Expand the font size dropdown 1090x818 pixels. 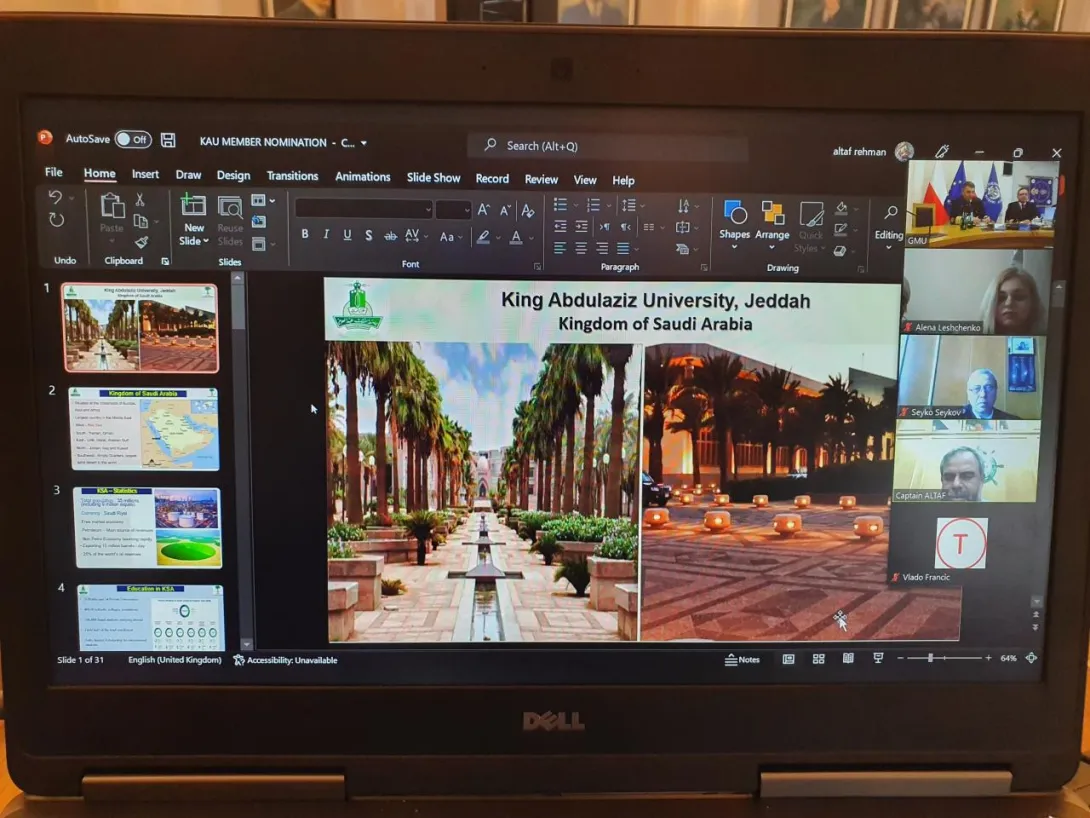coord(466,210)
